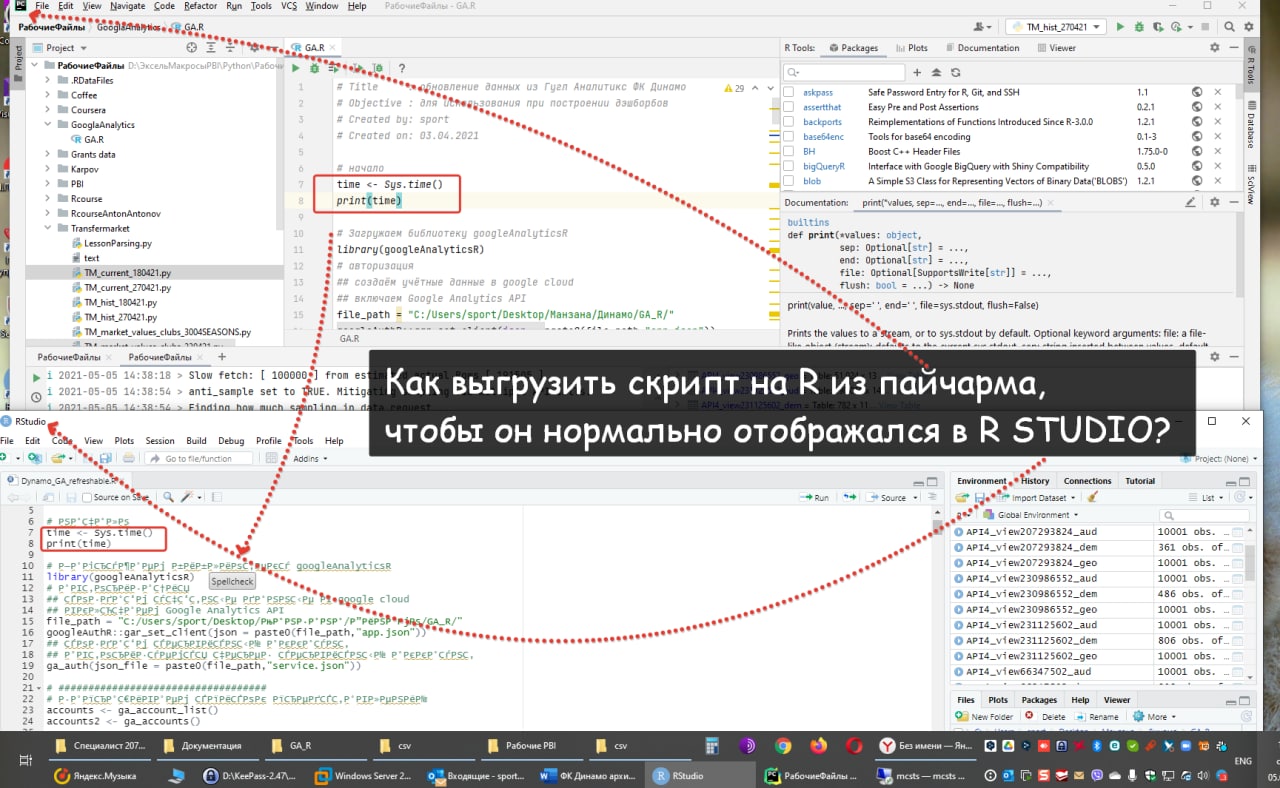
Task: Tick the bigQueryR package checkbox
Action: pos(789,167)
